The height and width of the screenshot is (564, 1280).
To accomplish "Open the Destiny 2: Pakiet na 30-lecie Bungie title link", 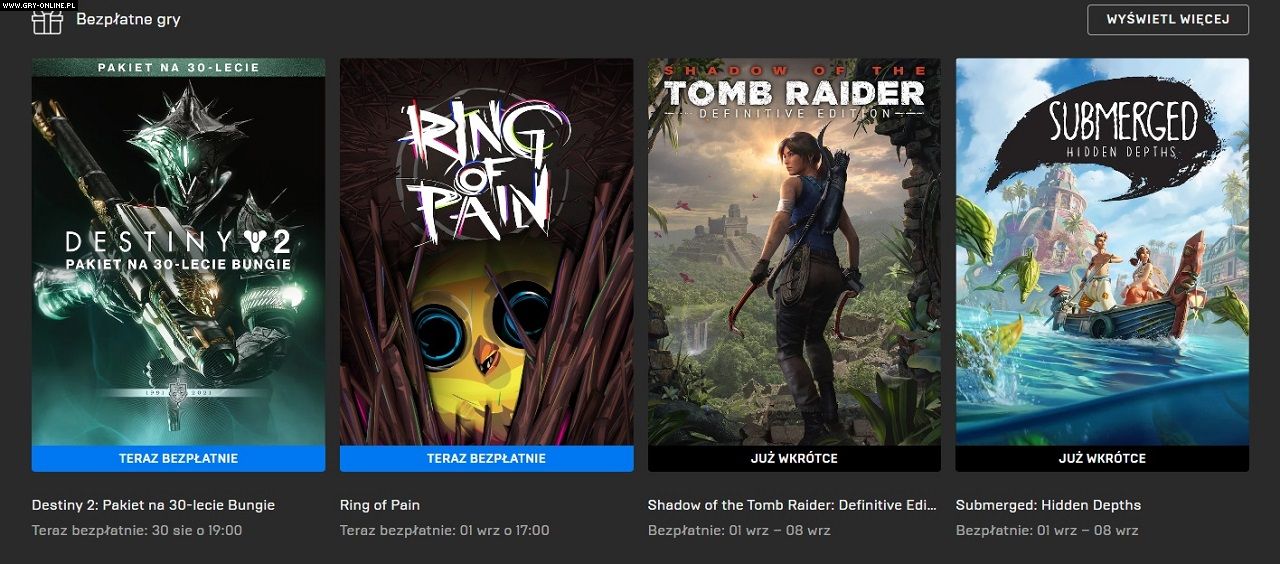I will point(153,505).
